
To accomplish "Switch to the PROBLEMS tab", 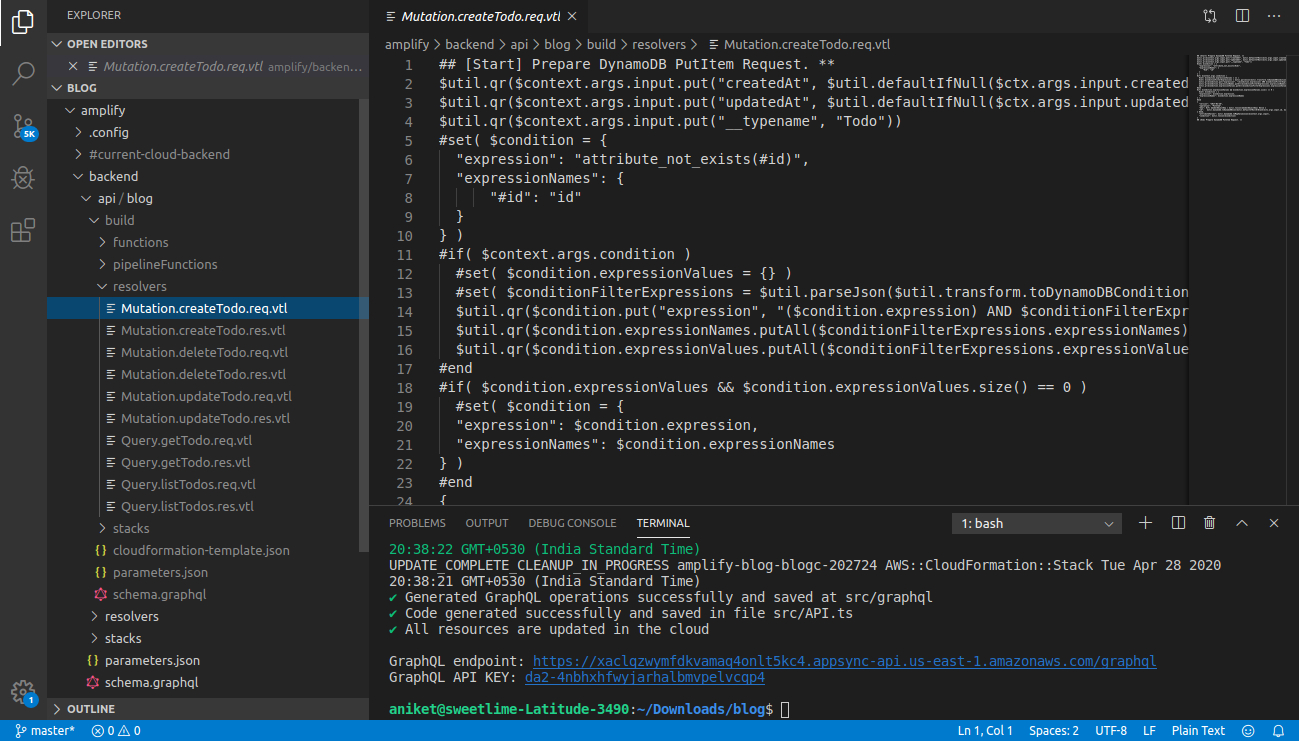I will click(x=417, y=523).
